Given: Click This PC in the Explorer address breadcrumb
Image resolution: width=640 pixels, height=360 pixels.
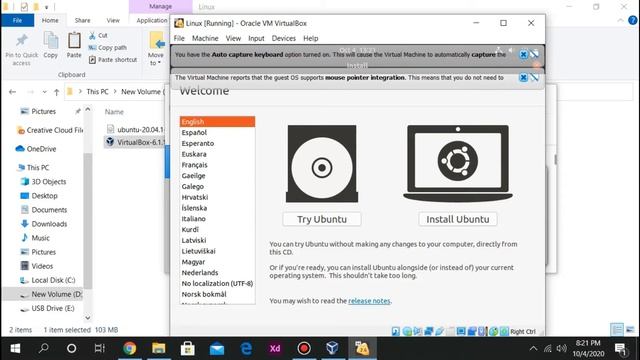Looking at the screenshot, I should 97,92.
